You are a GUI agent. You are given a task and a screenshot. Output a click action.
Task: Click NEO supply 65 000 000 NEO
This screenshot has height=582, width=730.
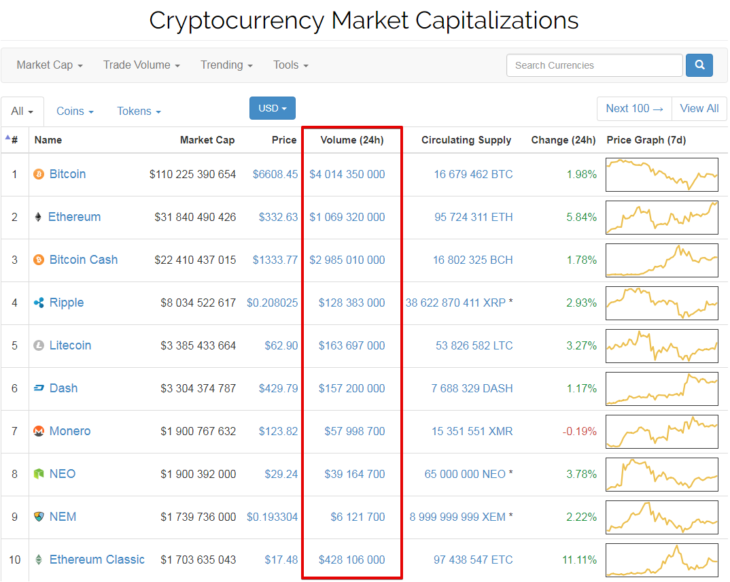click(x=465, y=474)
